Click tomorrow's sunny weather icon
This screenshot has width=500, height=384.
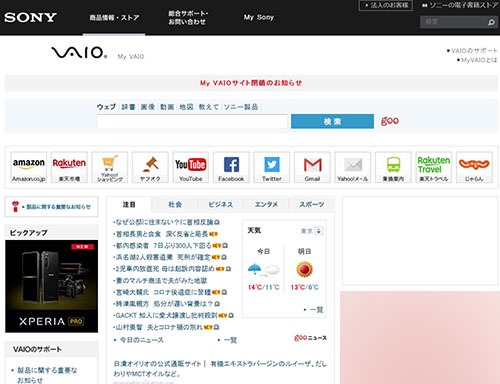[304, 269]
